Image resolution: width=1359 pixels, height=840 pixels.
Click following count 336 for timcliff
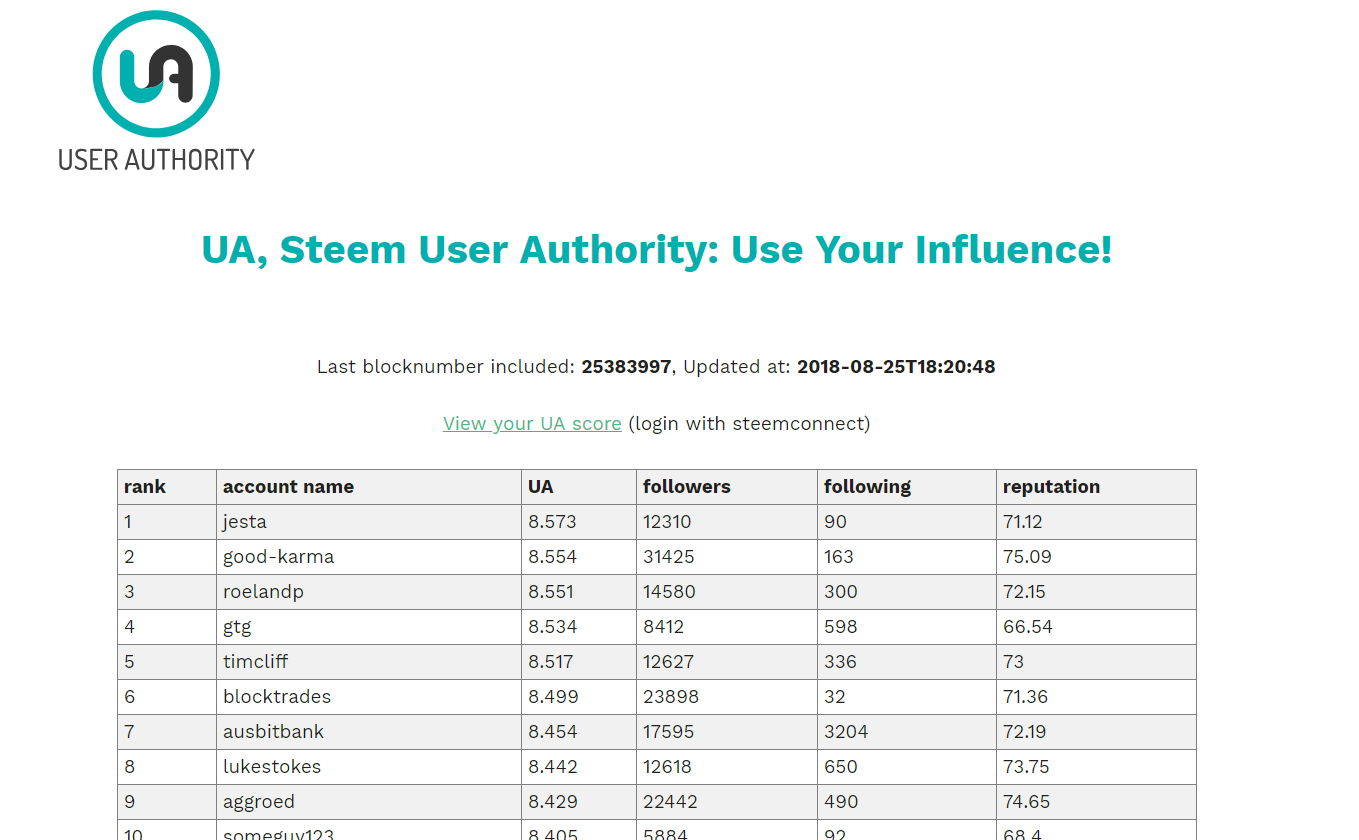click(841, 662)
